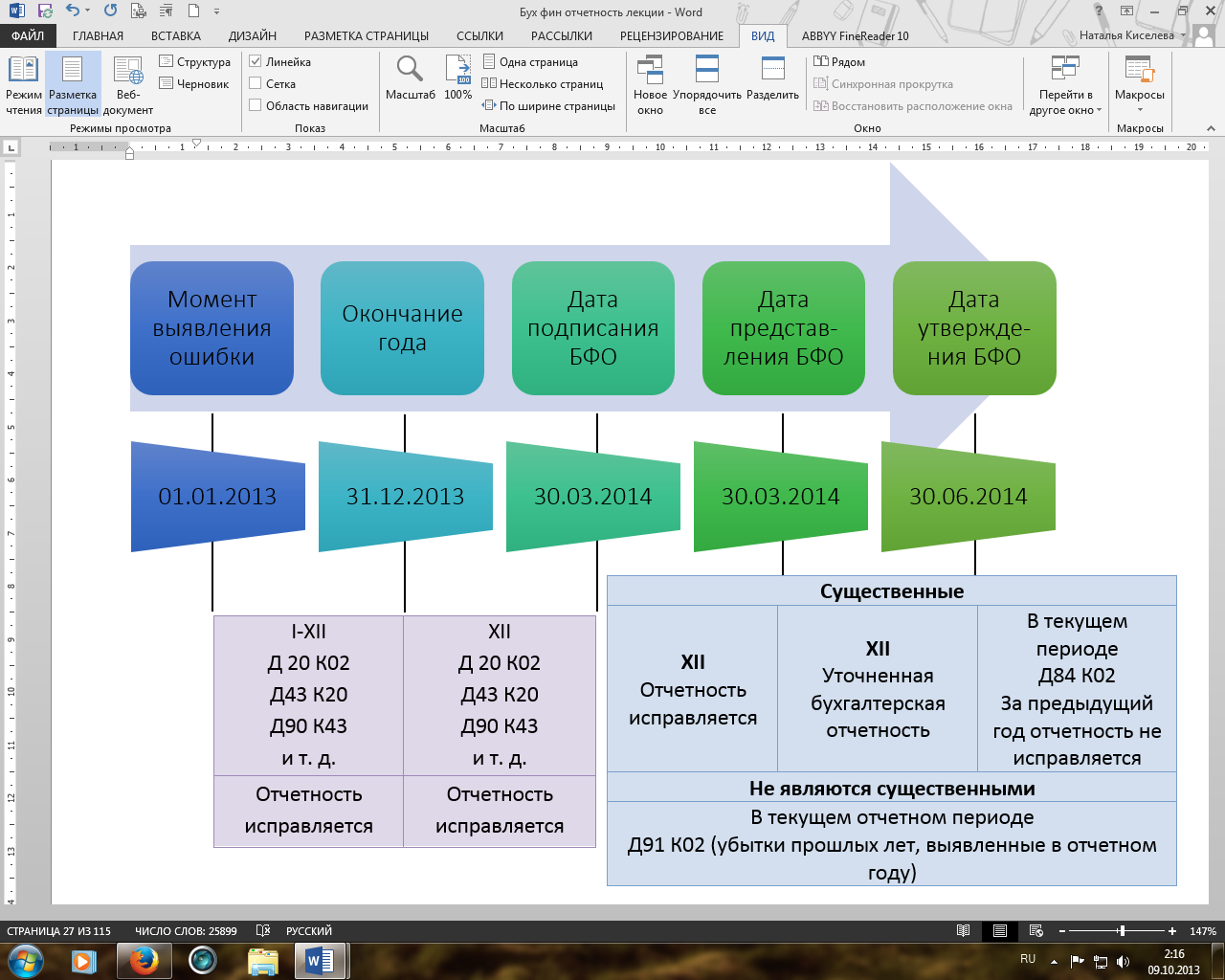1225x980 pixels.
Task: Switch to Read Mode (Режим чтения)
Action: pos(24,85)
